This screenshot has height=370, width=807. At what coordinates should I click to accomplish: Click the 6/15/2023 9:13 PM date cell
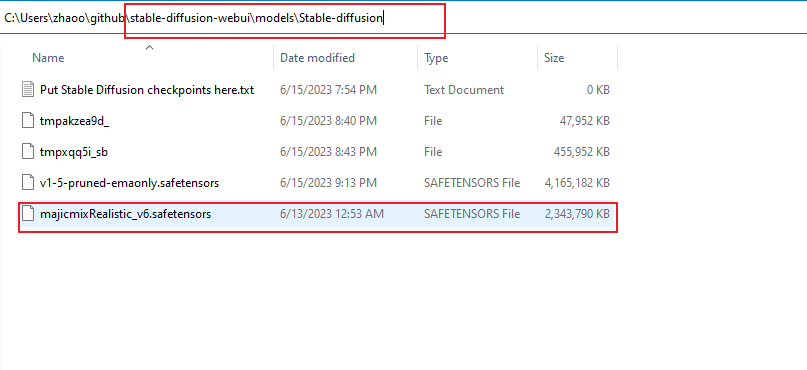328,183
